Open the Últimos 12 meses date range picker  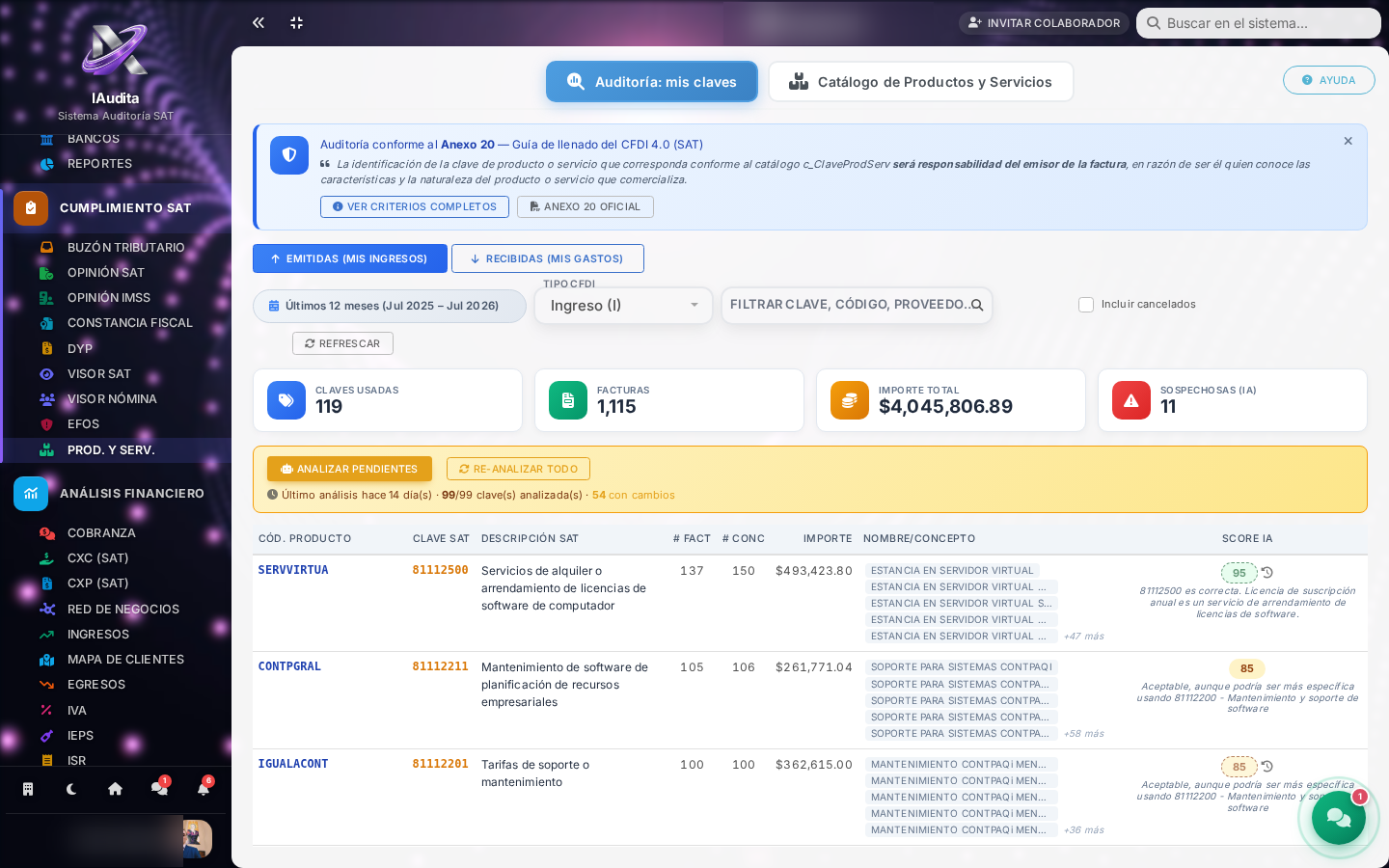click(x=390, y=306)
